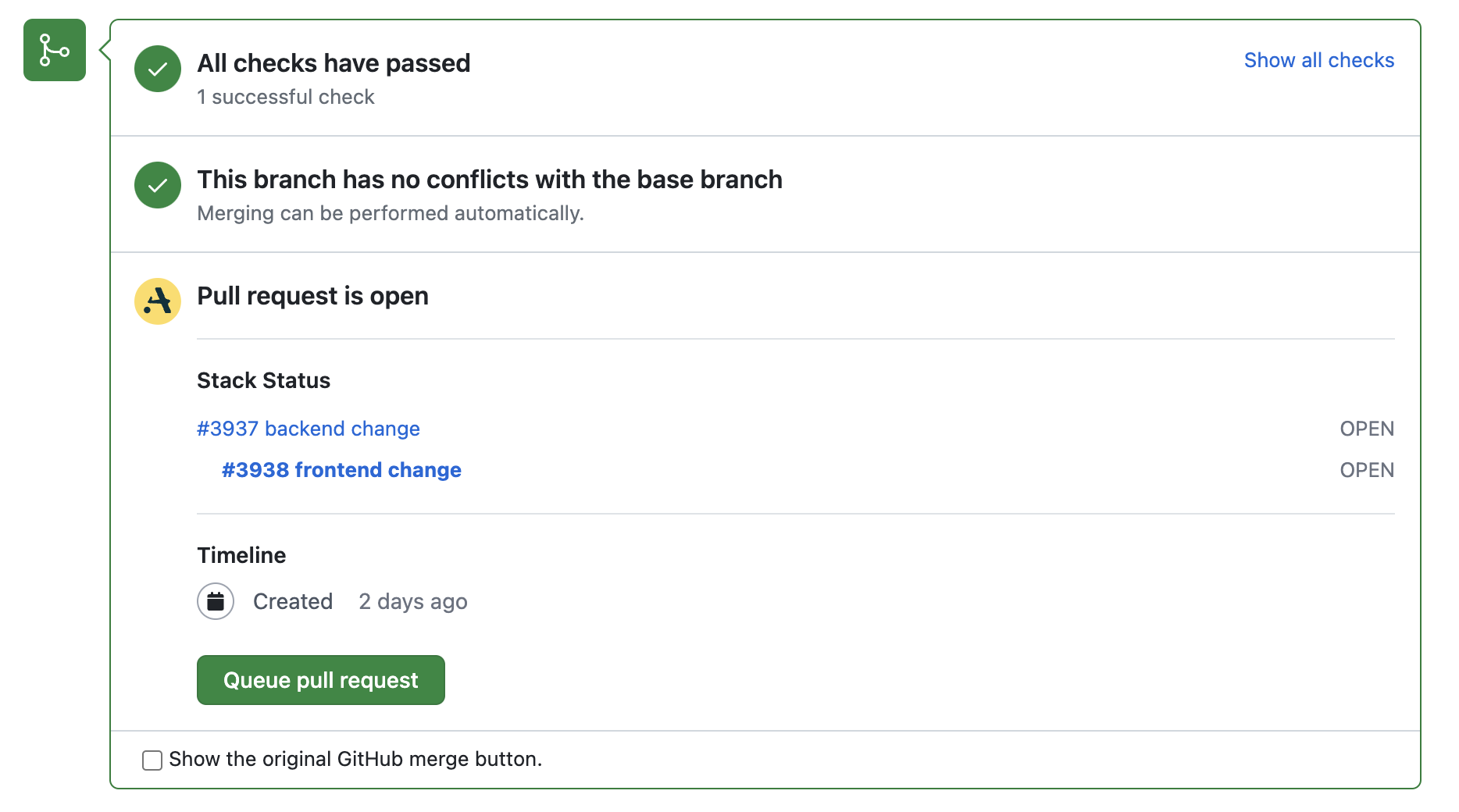
Task: Enable Show the original GitHub merge button checkbox
Action: (152, 760)
